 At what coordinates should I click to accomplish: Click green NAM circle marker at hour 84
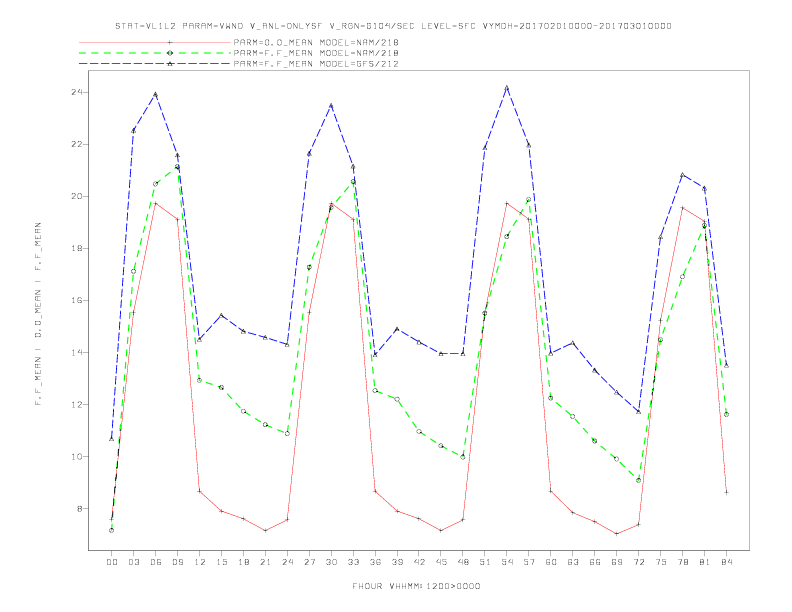click(726, 415)
